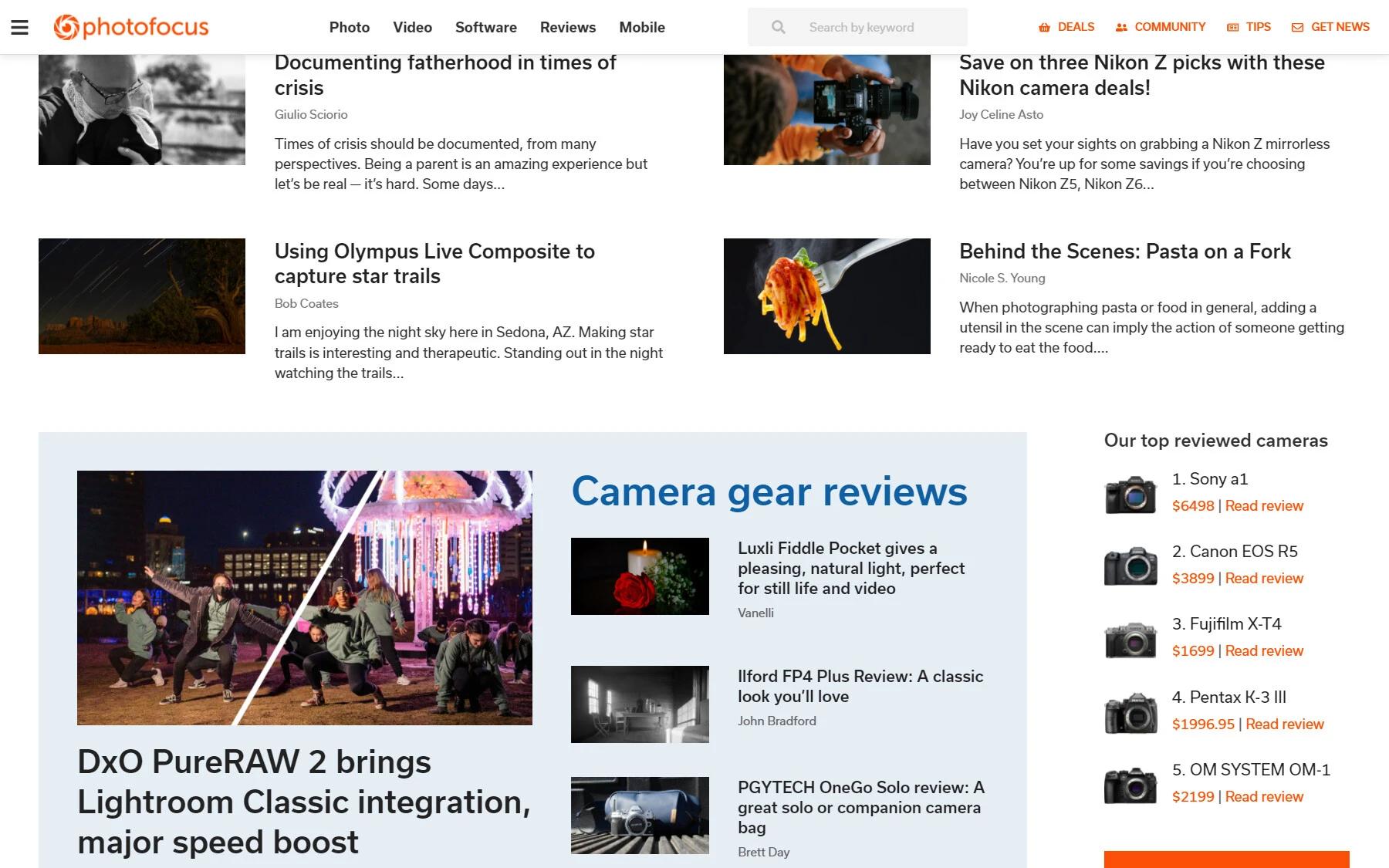This screenshot has width=1389, height=868.
Task: Open 'Documenting fatherhood in times of crisis' article
Action: click(x=445, y=75)
